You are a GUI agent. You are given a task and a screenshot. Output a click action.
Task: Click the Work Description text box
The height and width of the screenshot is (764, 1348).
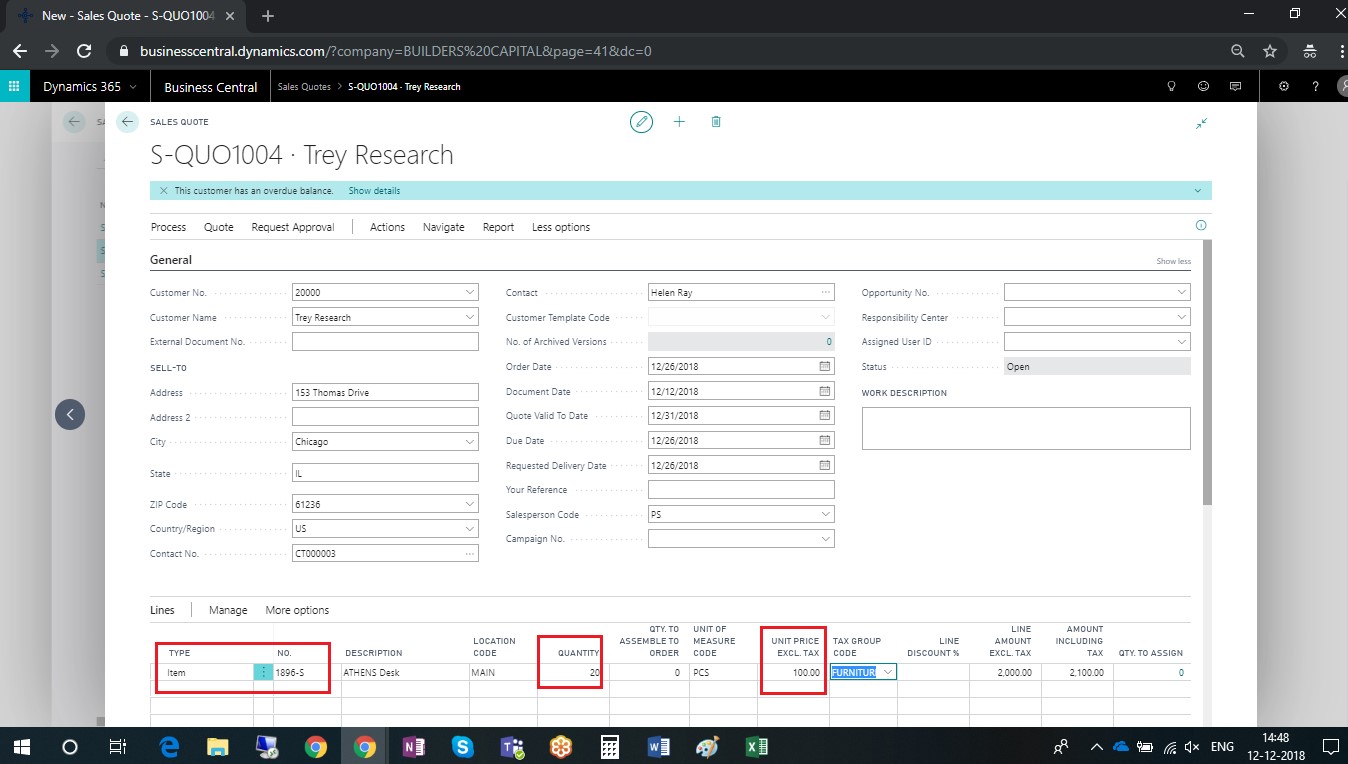point(1026,428)
